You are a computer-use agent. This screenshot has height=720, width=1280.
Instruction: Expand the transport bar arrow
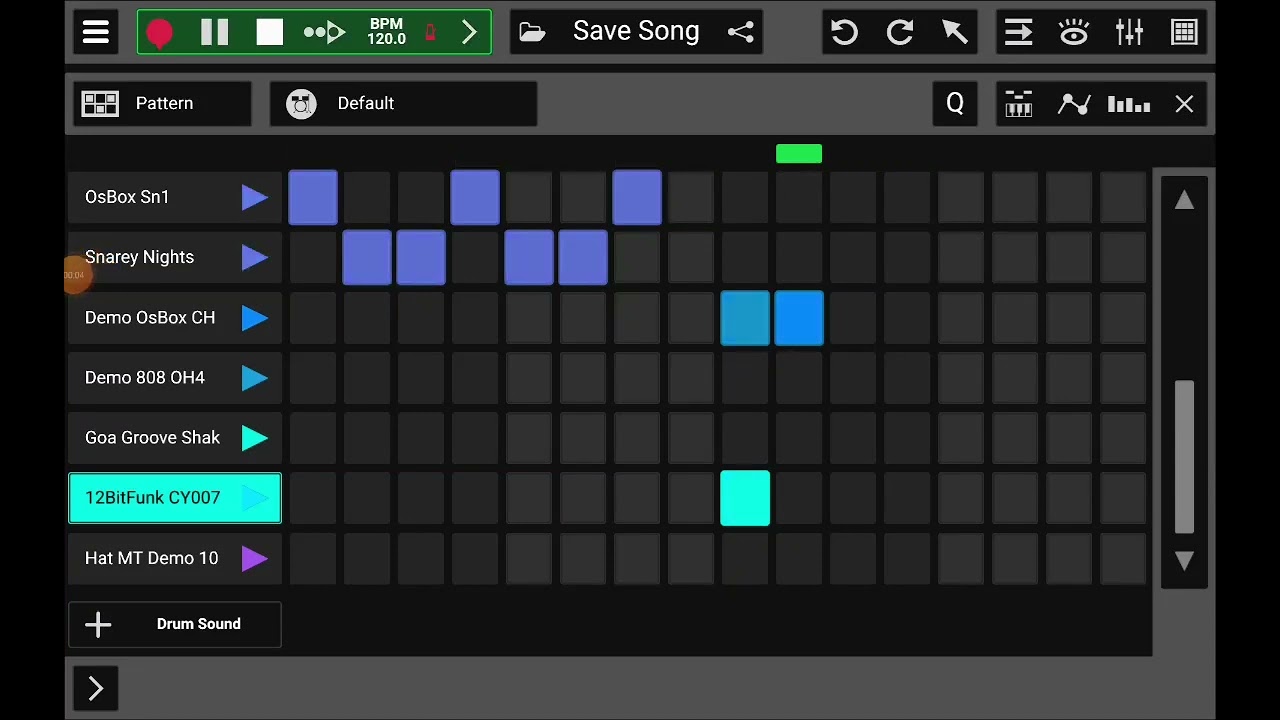(x=469, y=32)
